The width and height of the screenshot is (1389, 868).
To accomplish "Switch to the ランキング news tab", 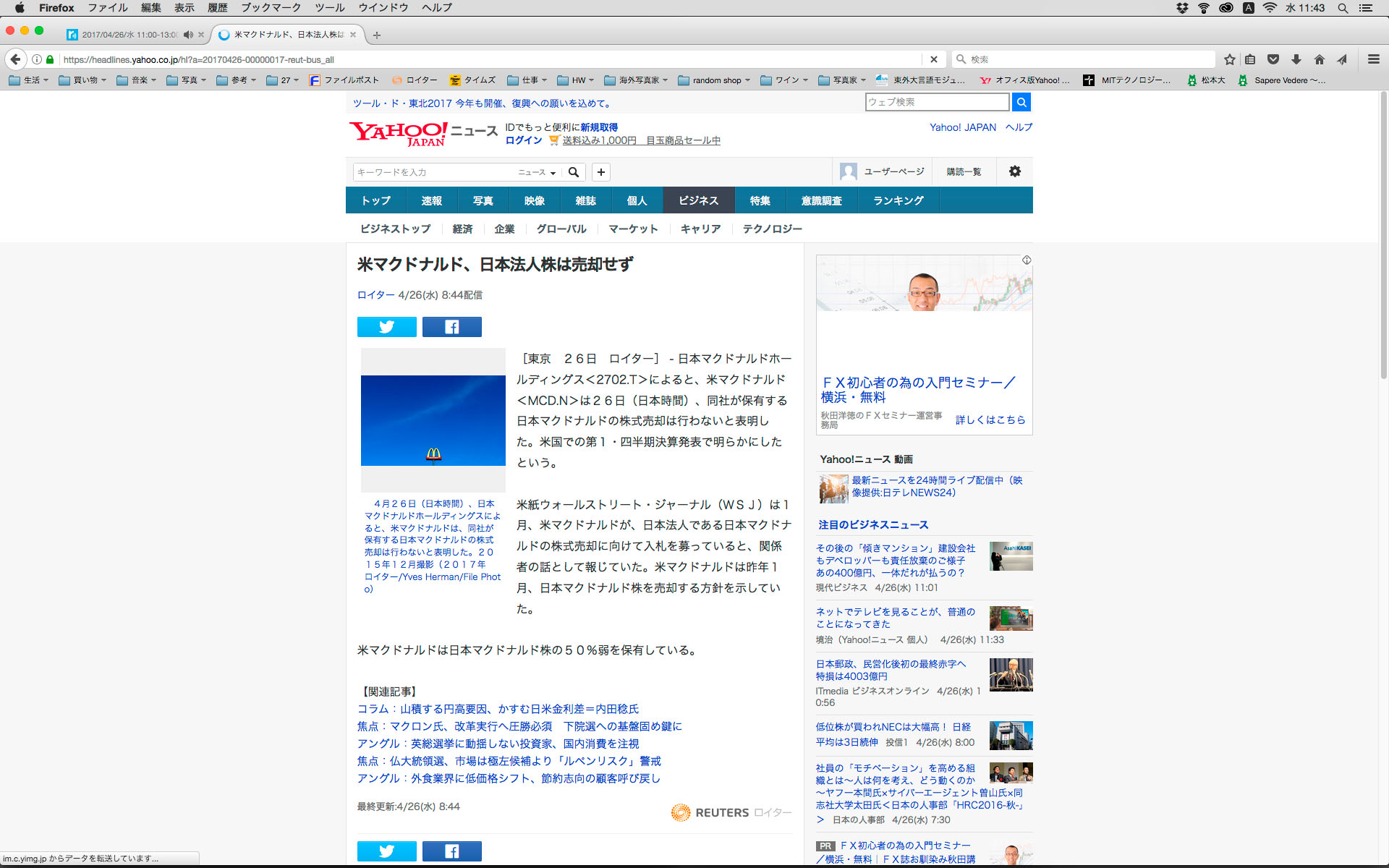I will pyautogui.click(x=898, y=200).
